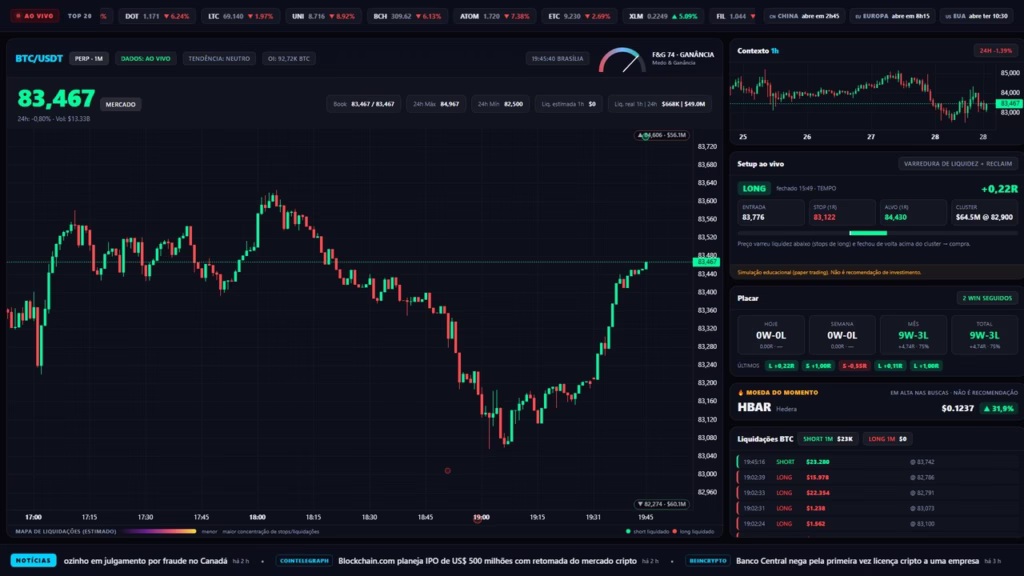Click the ALVO (1R) 84,430 box
The height and width of the screenshot is (576, 1024).
(x=913, y=213)
